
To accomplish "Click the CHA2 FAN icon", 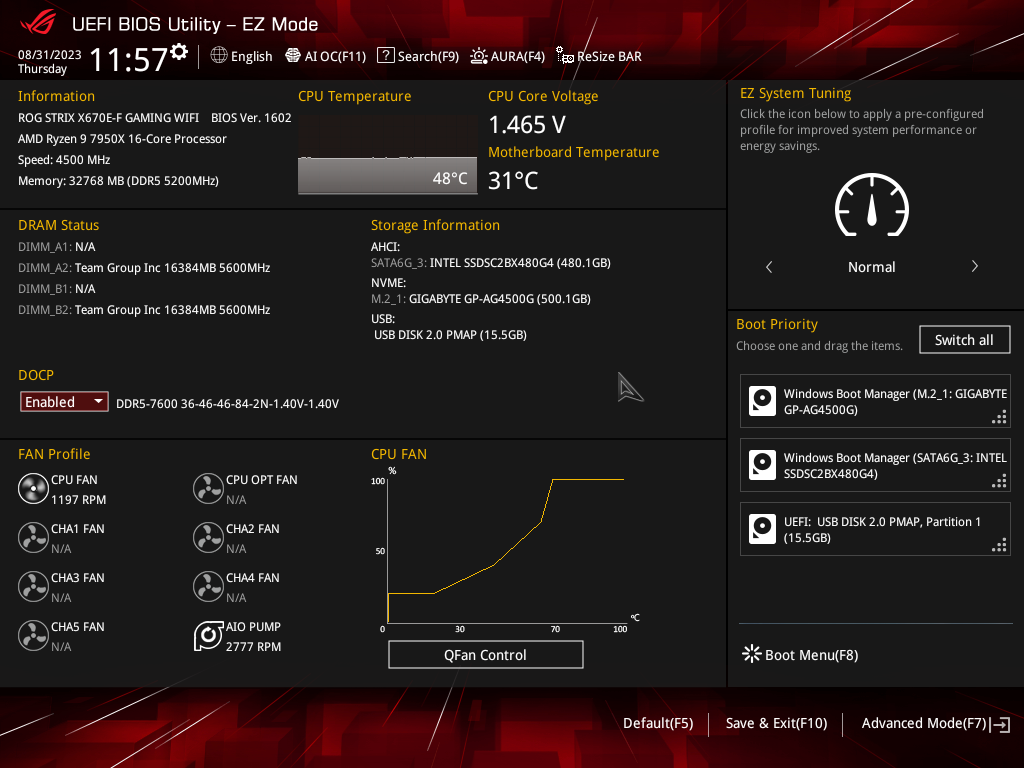I will pyautogui.click(x=208, y=537).
